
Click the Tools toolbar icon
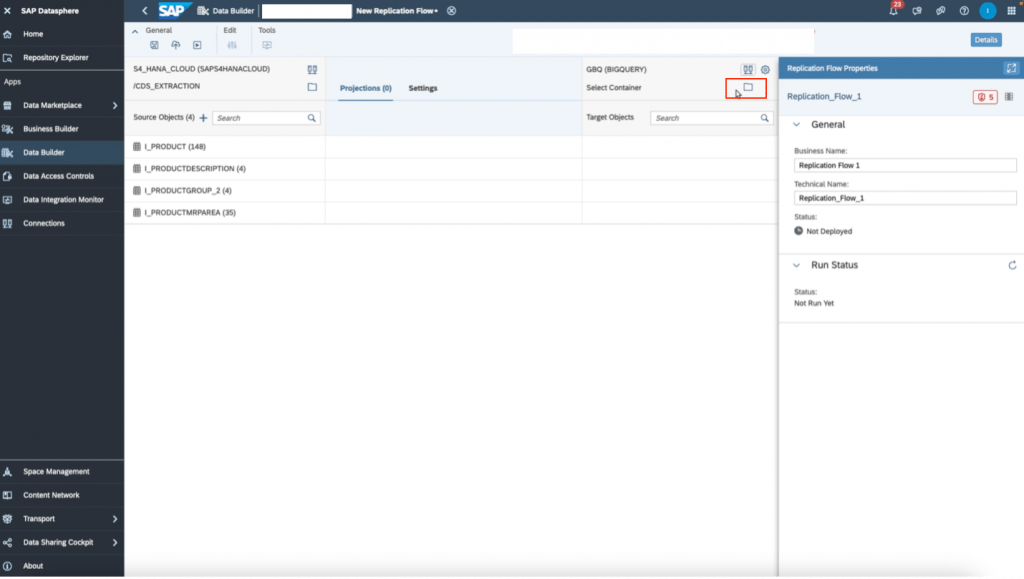pyautogui.click(x=267, y=45)
